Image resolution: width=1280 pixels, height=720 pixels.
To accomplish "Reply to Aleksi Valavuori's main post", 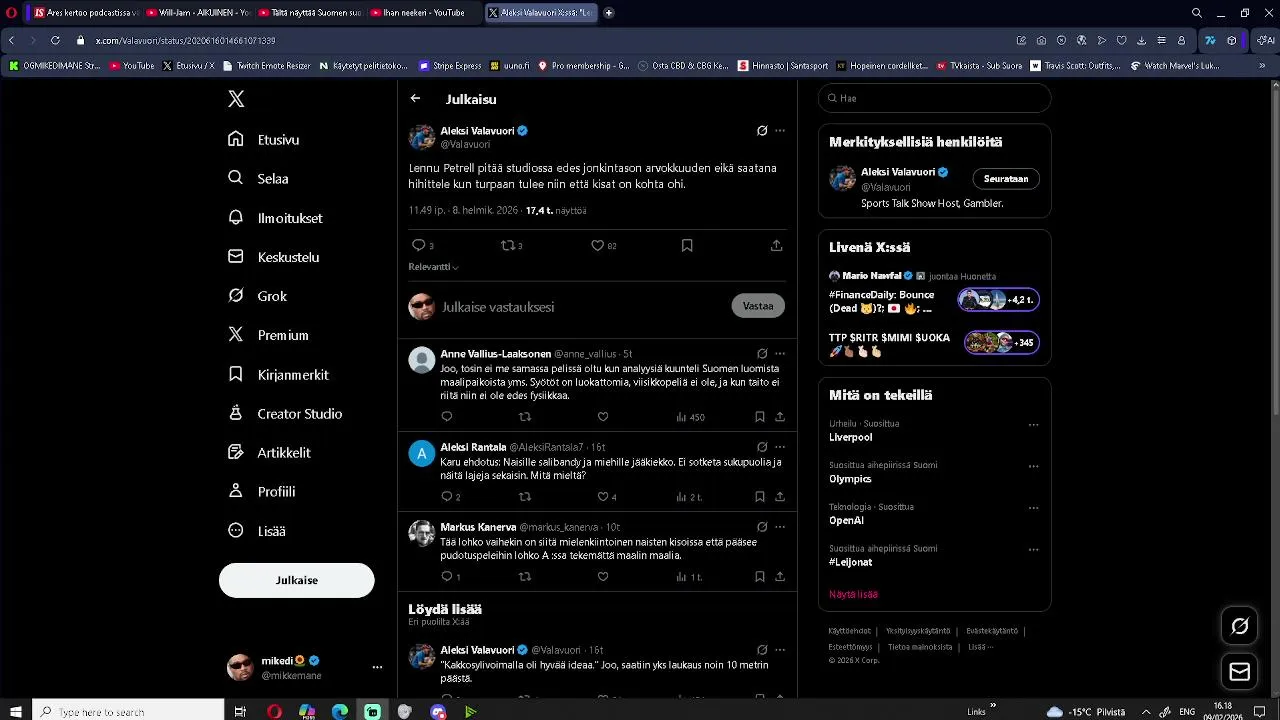I will [x=418, y=245].
